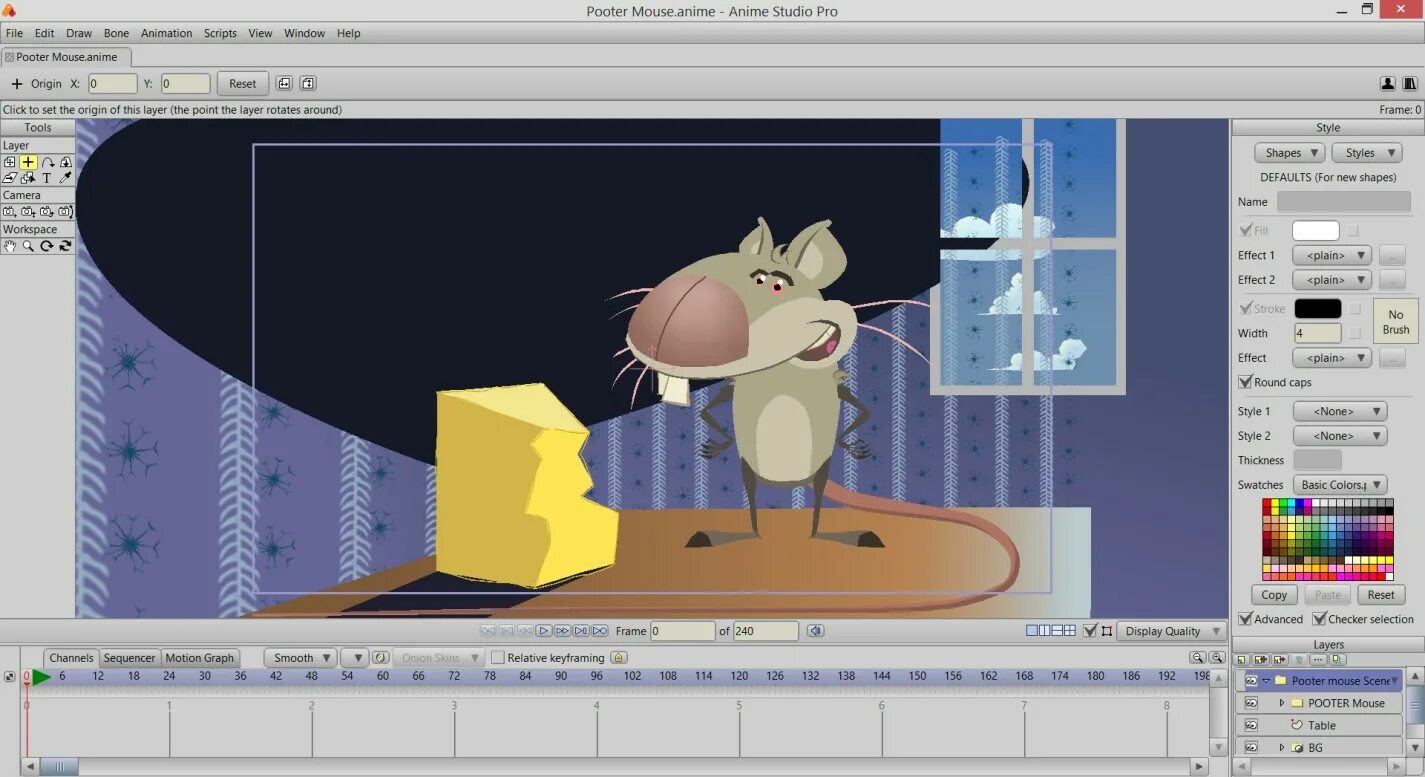This screenshot has width=1425, height=777.
Task: Switch to the Motion Graph tab
Action: pyautogui.click(x=200, y=657)
